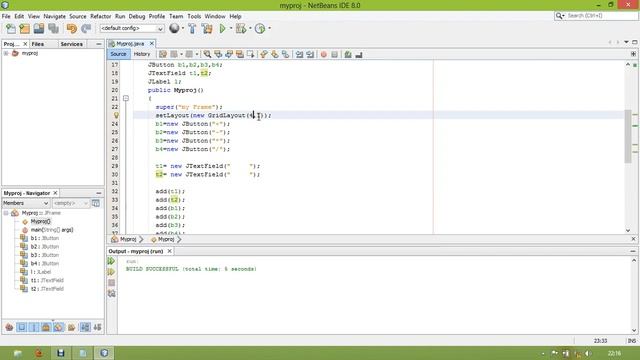Open the Navigate menu
This screenshot has width=640, height=360.
[54, 16]
